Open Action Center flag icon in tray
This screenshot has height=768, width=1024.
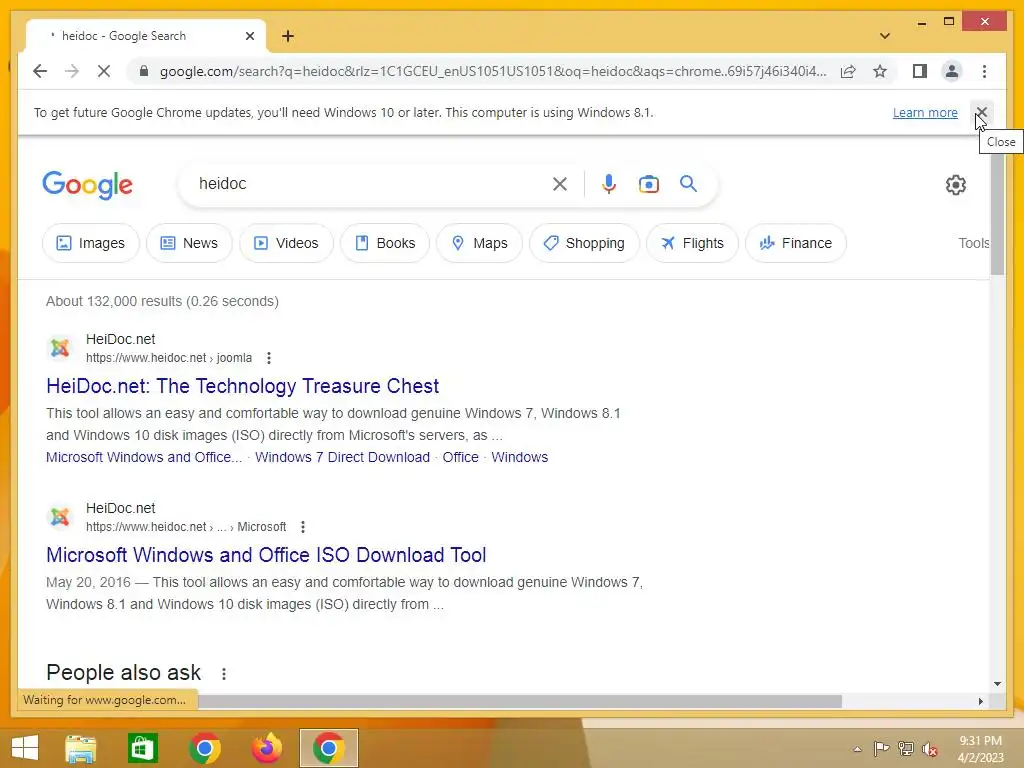(881, 748)
